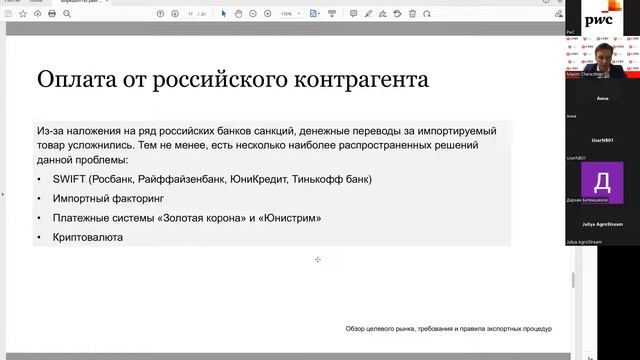The height and width of the screenshot is (360, 640).
Task: Click the stamp tool icon
Action: click(x=397, y=14)
